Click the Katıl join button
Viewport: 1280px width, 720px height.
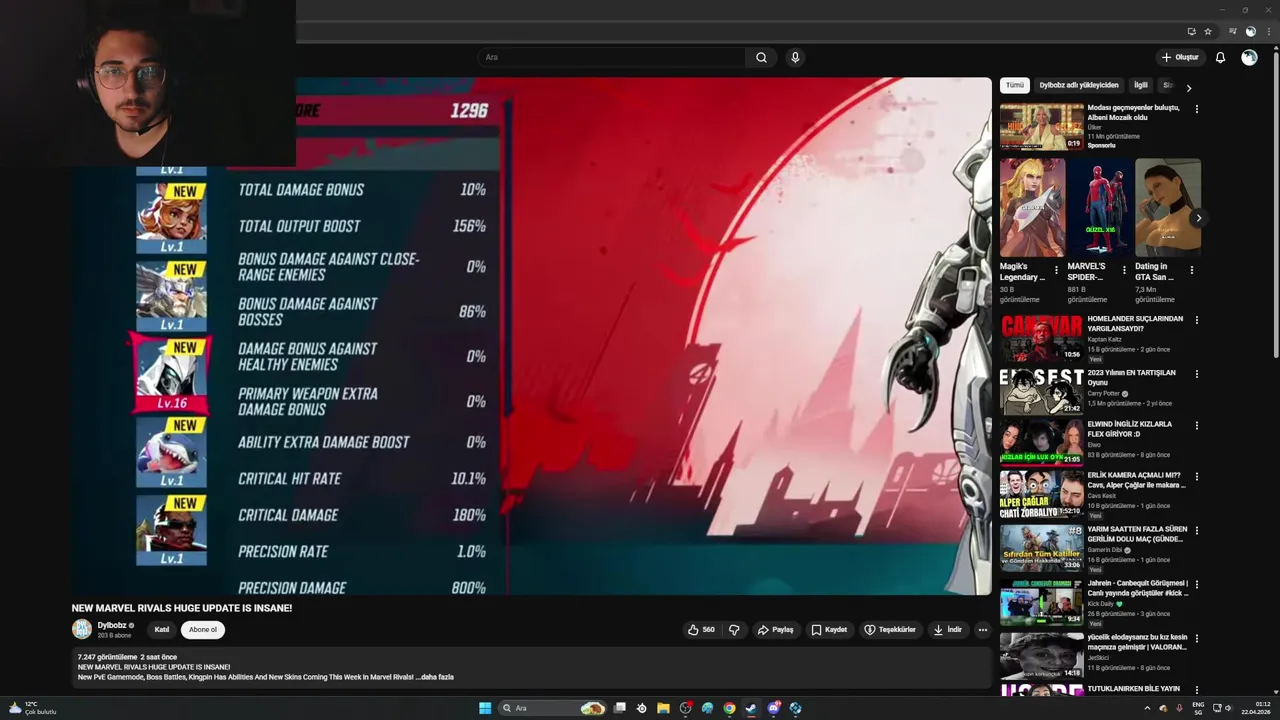coord(162,630)
